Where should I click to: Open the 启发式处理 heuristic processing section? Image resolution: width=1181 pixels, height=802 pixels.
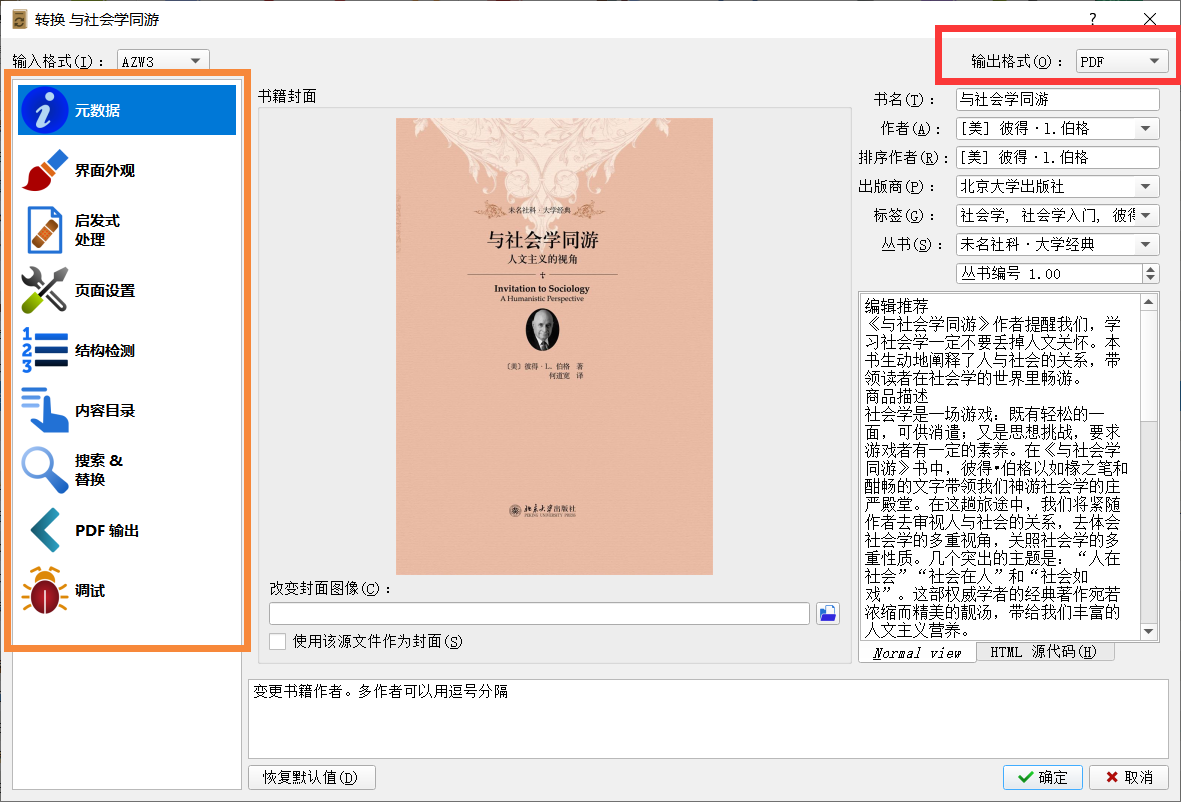[x=127, y=230]
